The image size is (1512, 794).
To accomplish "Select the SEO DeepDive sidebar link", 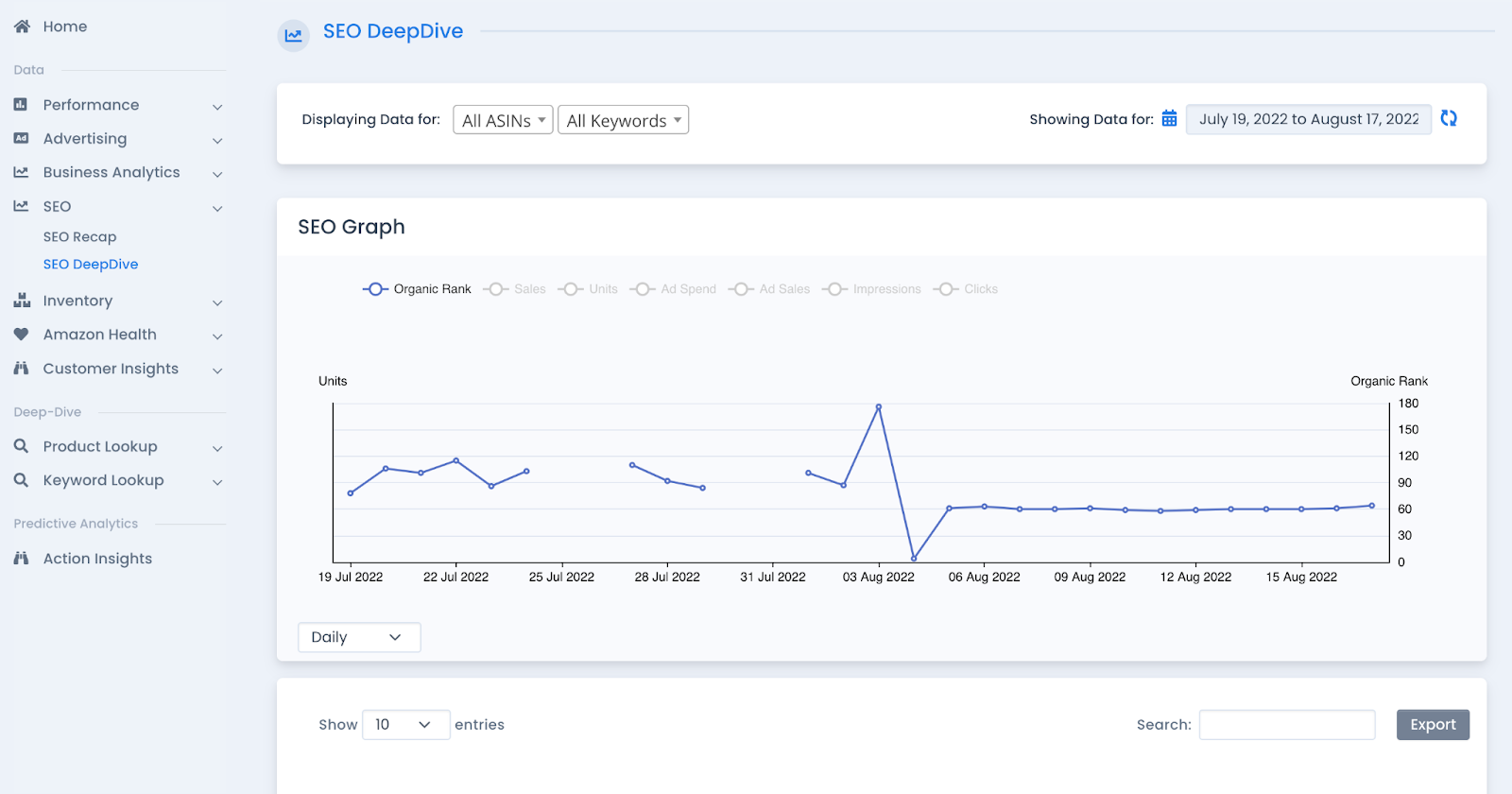I will coord(91,265).
